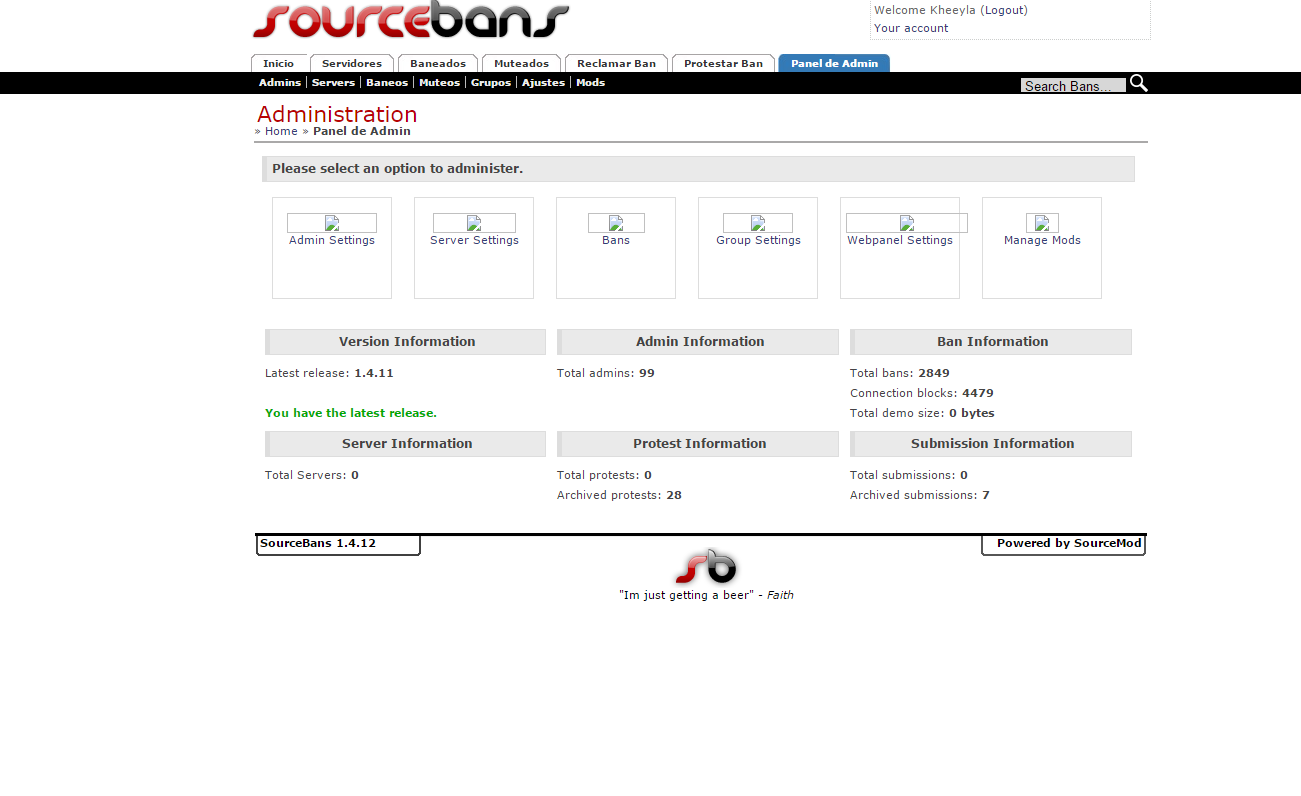This screenshot has width=1301, height=796.
Task: Click Total demo size: 0 bytes text
Action: coord(922,413)
